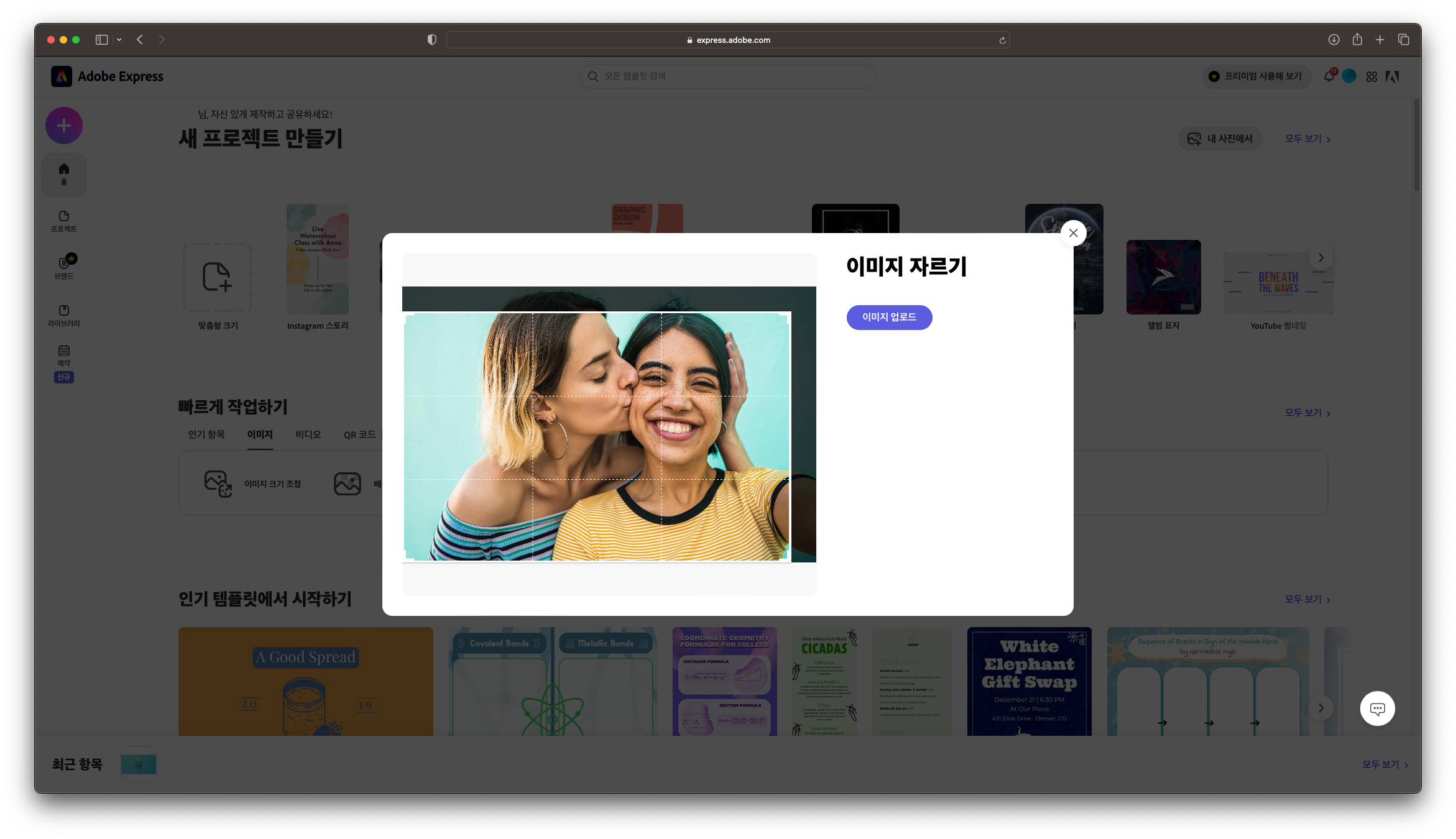Open the user profile avatar

click(1349, 76)
